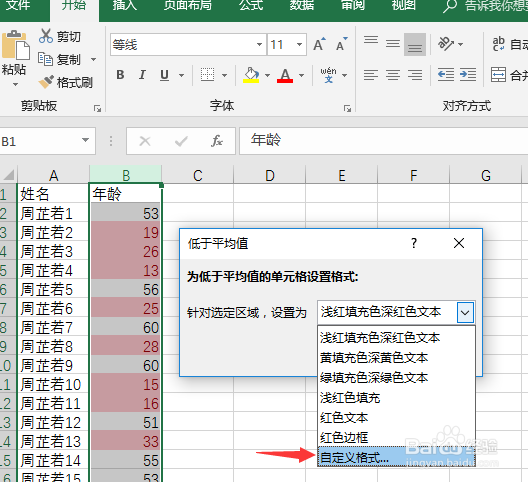
Task: Close the 低于平均值 dialog
Action: (459, 243)
